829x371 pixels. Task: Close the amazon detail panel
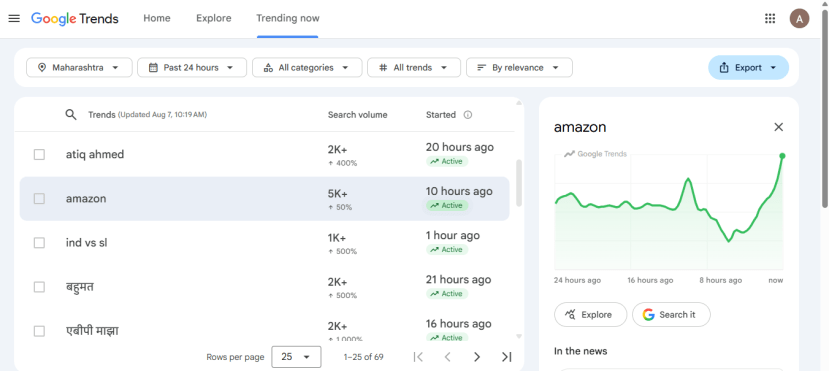tap(778, 127)
